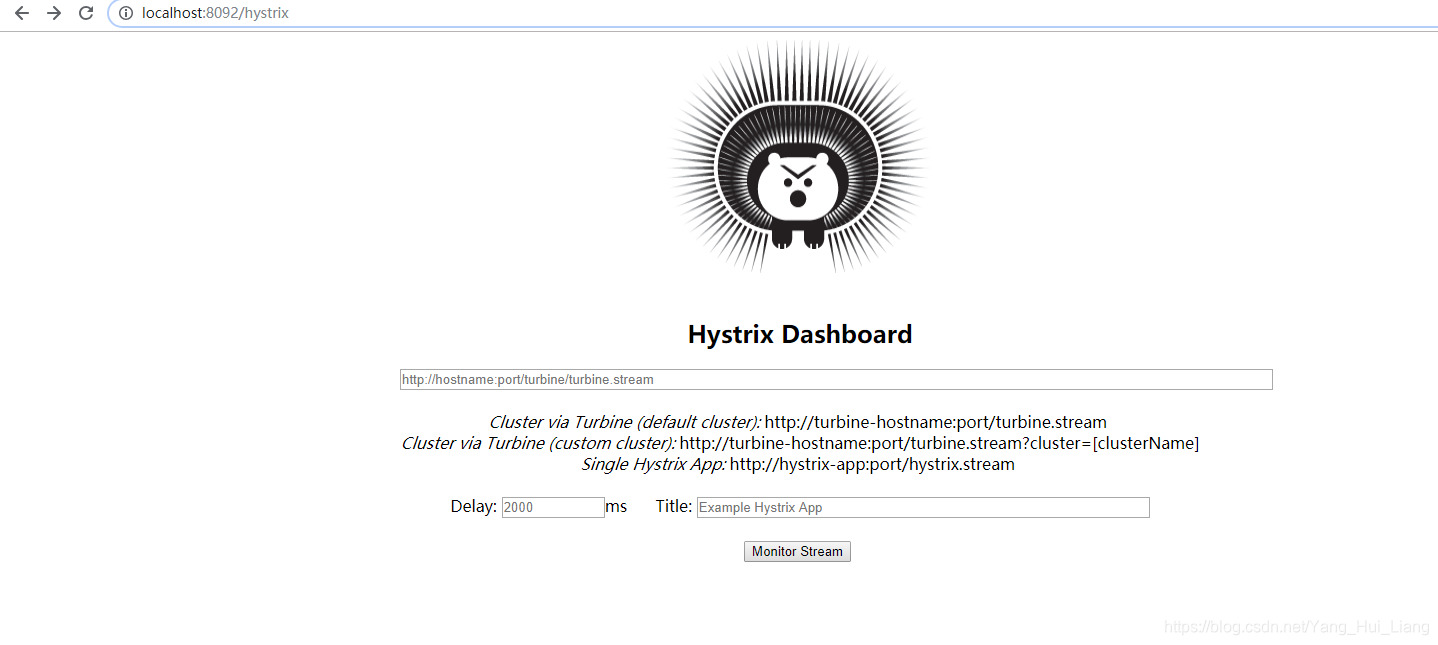Go back using the browser back arrow
Viewport: 1438px width, 645px height.
[x=22, y=13]
